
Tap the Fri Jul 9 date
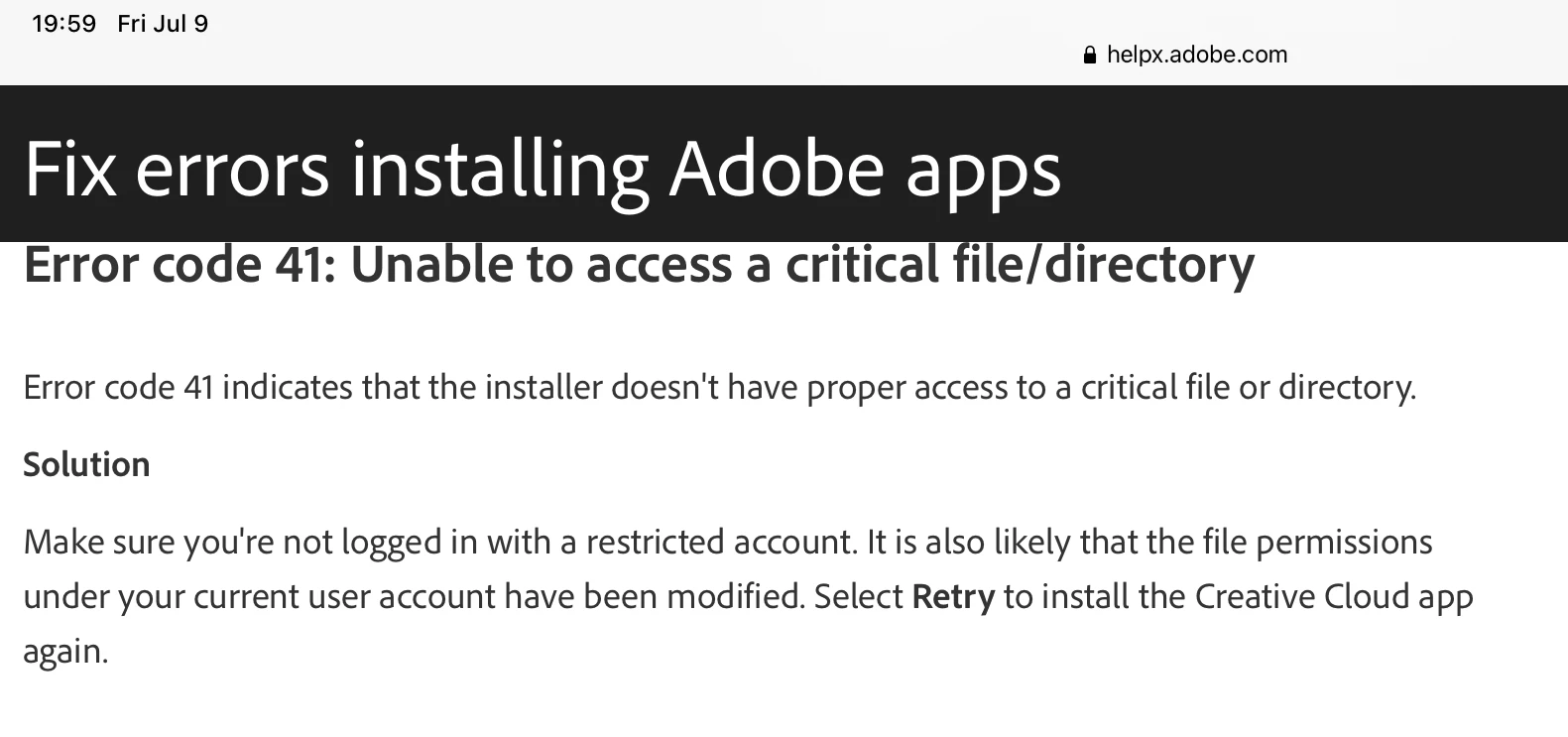[163, 24]
